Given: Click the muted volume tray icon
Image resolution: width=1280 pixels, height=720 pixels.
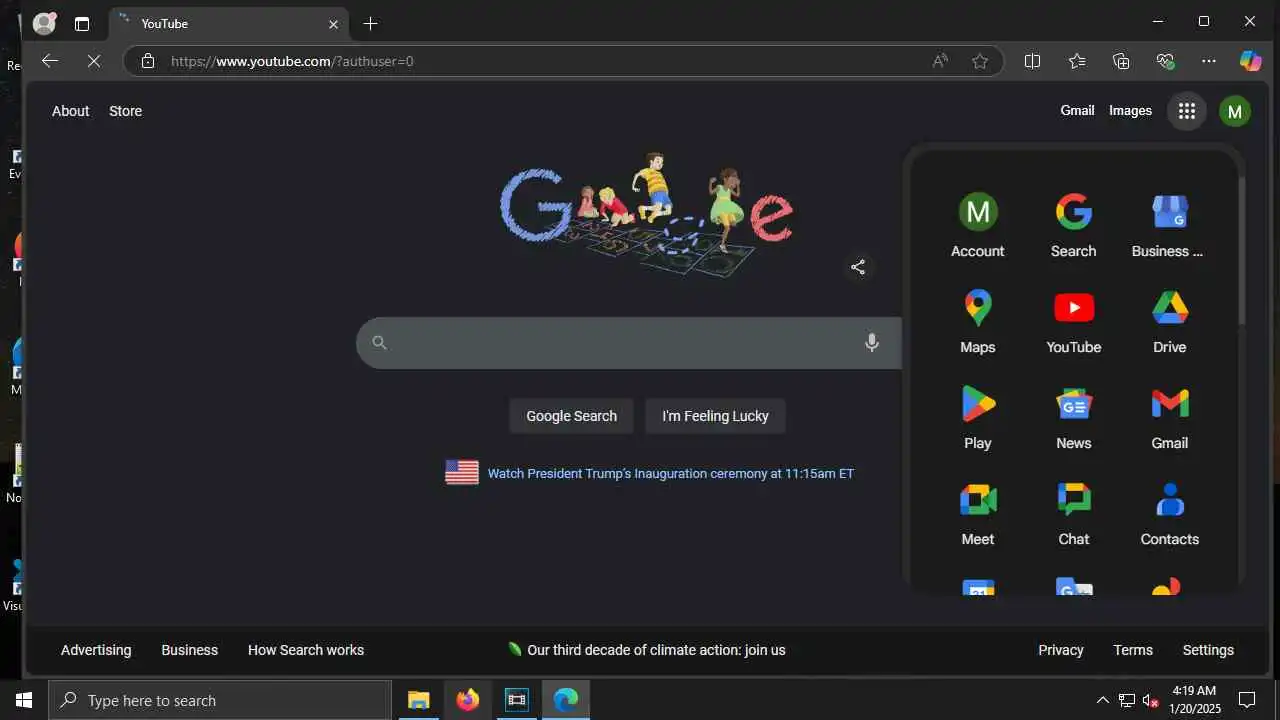Looking at the screenshot, I should point(1151,700).
